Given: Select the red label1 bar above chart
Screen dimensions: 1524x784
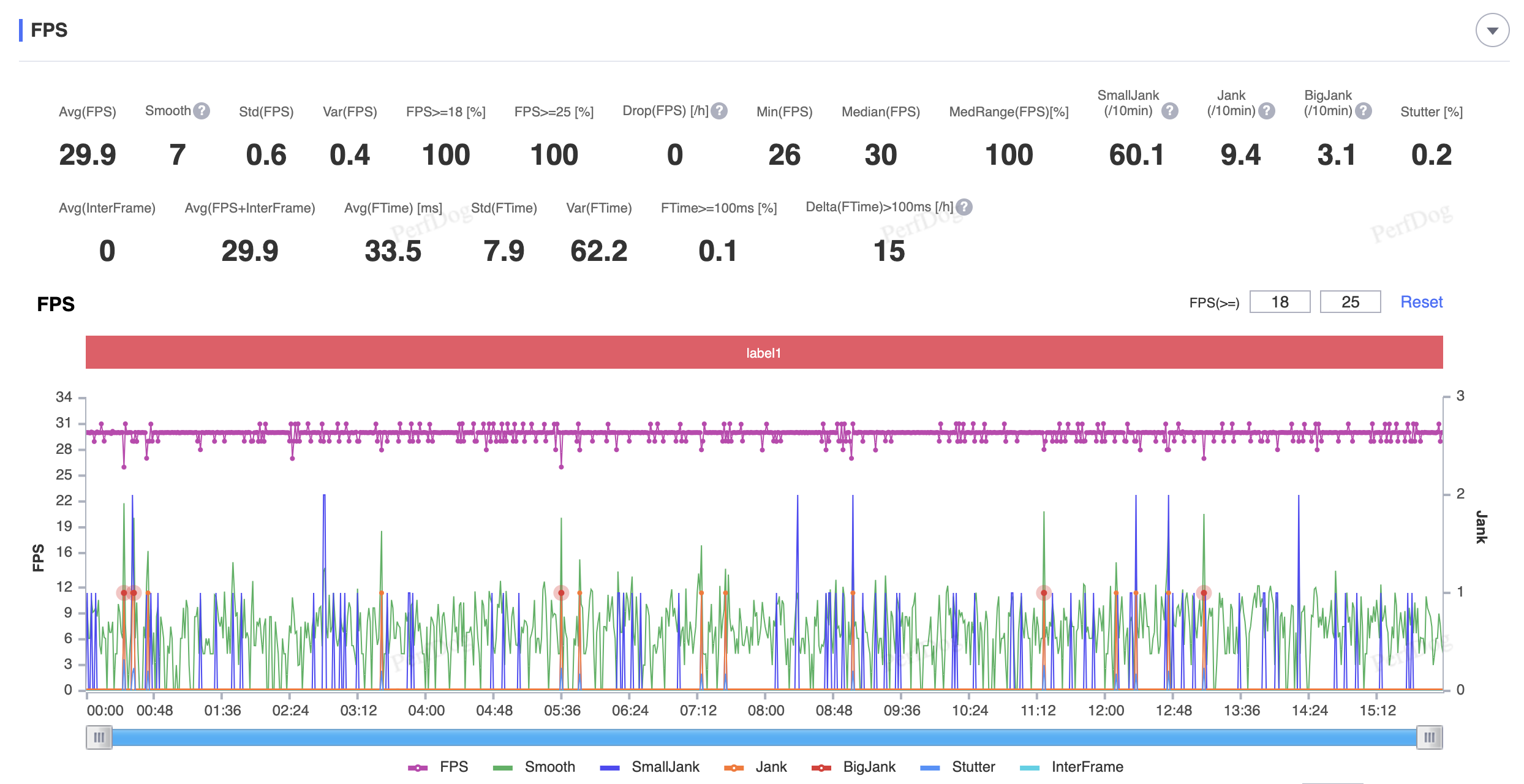Looking at the screenshot, I should [764, 352].
